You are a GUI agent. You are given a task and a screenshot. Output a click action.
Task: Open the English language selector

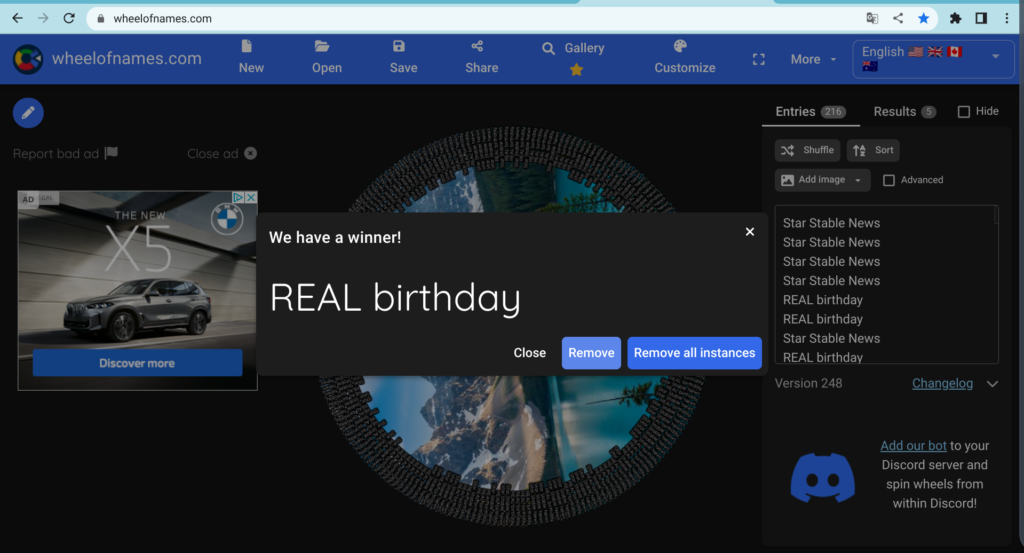pos(930,58)
